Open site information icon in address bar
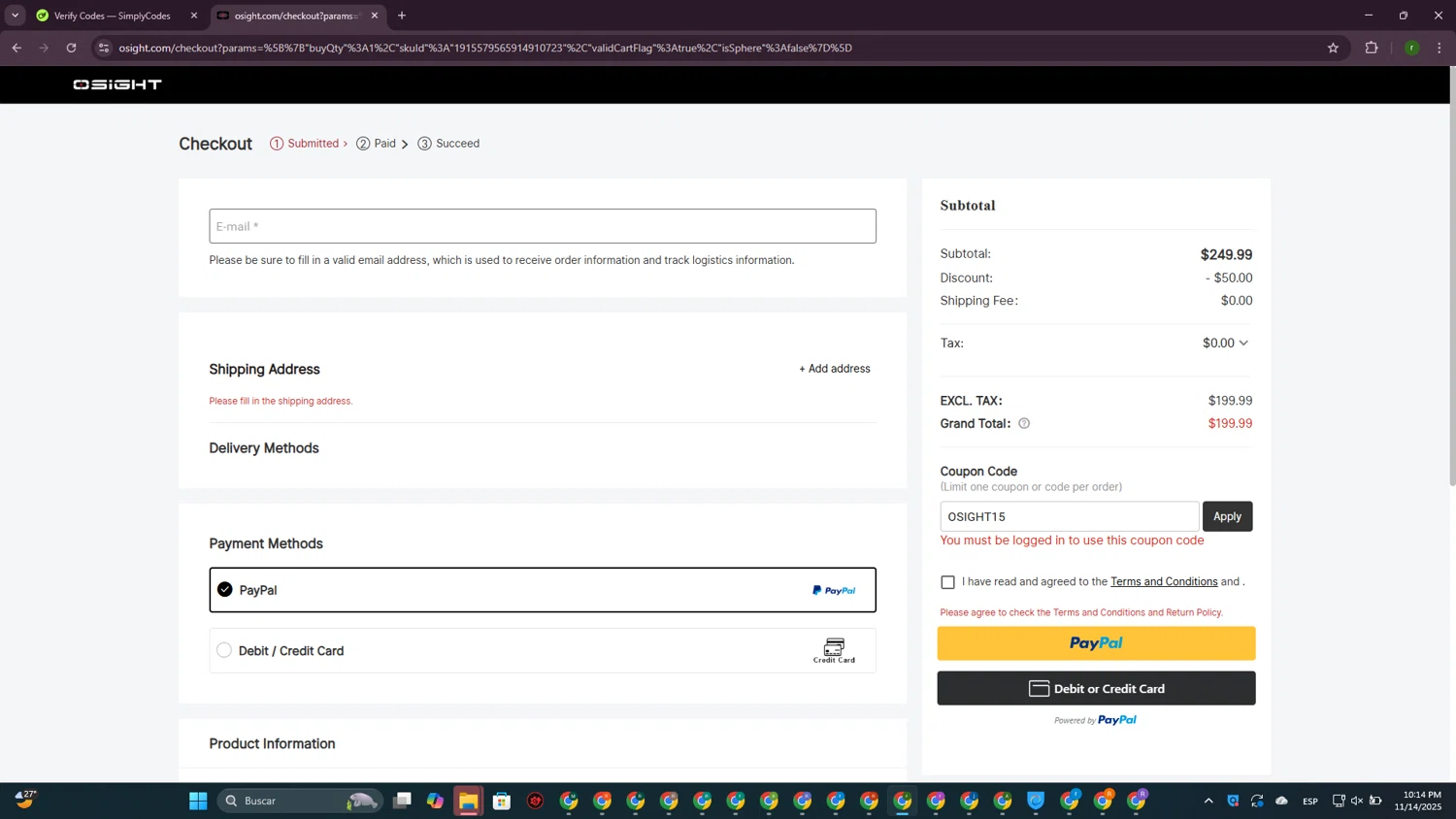Viewport: 1456px width, 819px height. point(104,48)
